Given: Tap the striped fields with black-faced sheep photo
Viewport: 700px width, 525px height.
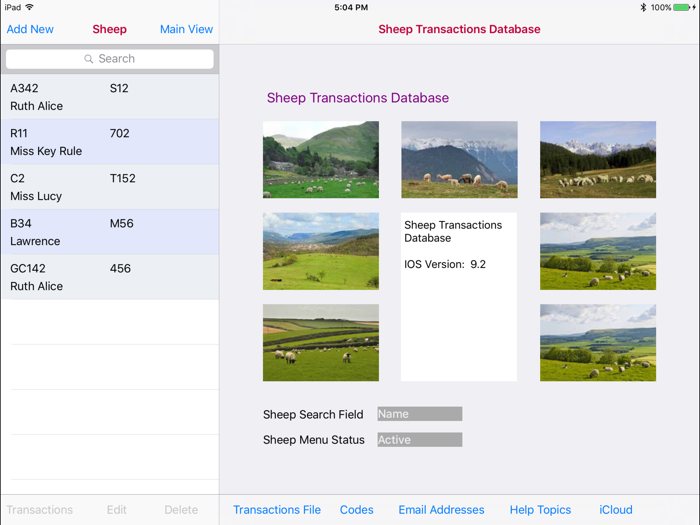Looking at the screenshot, I should pyautogui.click(x=321, y=343).
